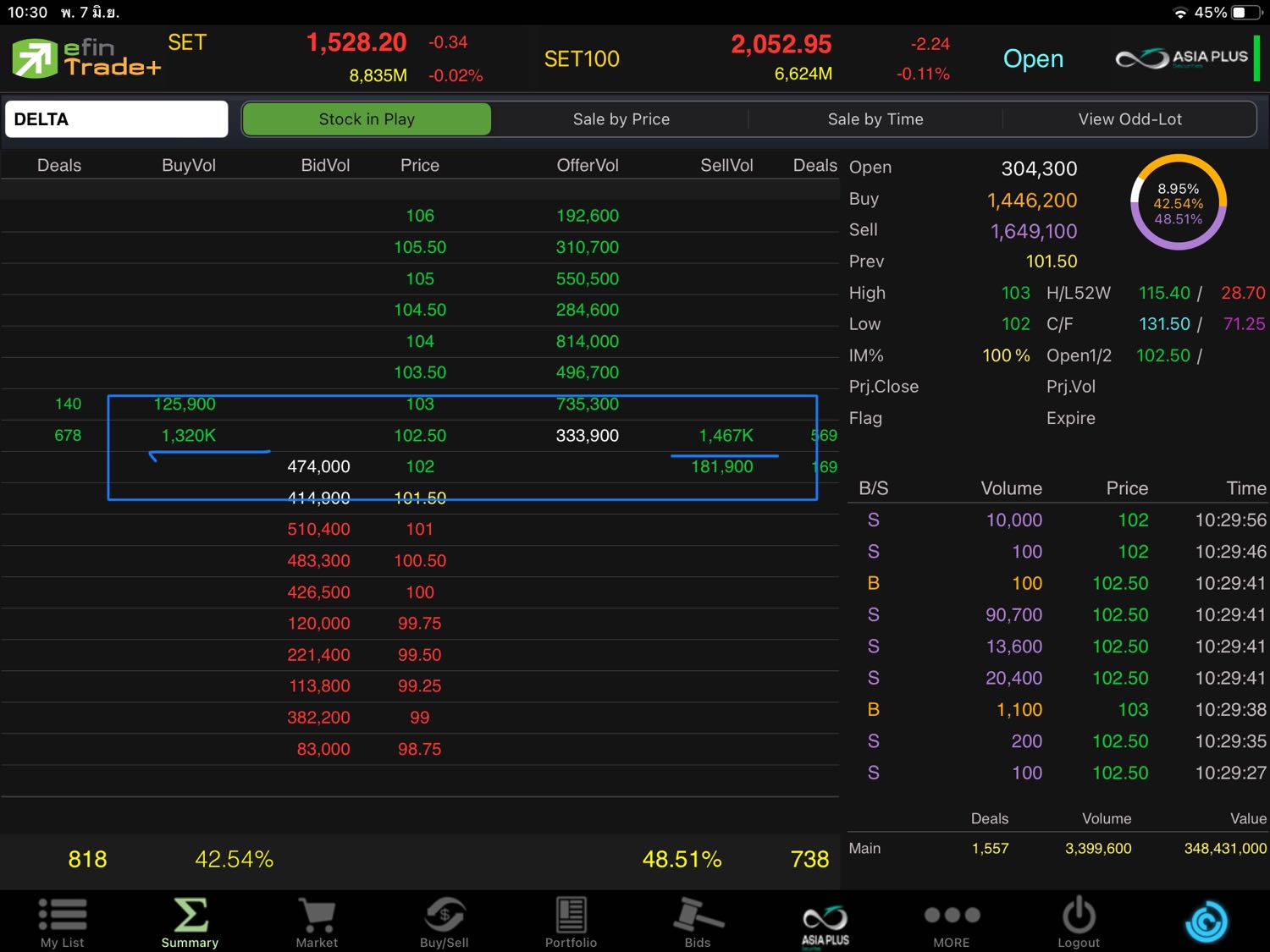Tap the Buy total 1,446,200
This screenshot has width=1270, height=952.
pos(1032,201)
